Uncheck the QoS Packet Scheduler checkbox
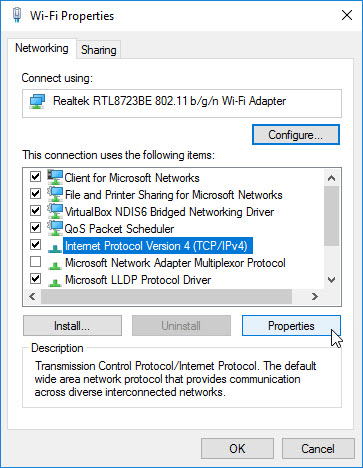Image resolution: width=363 pixels, height=468 pixels. [35, 228]
